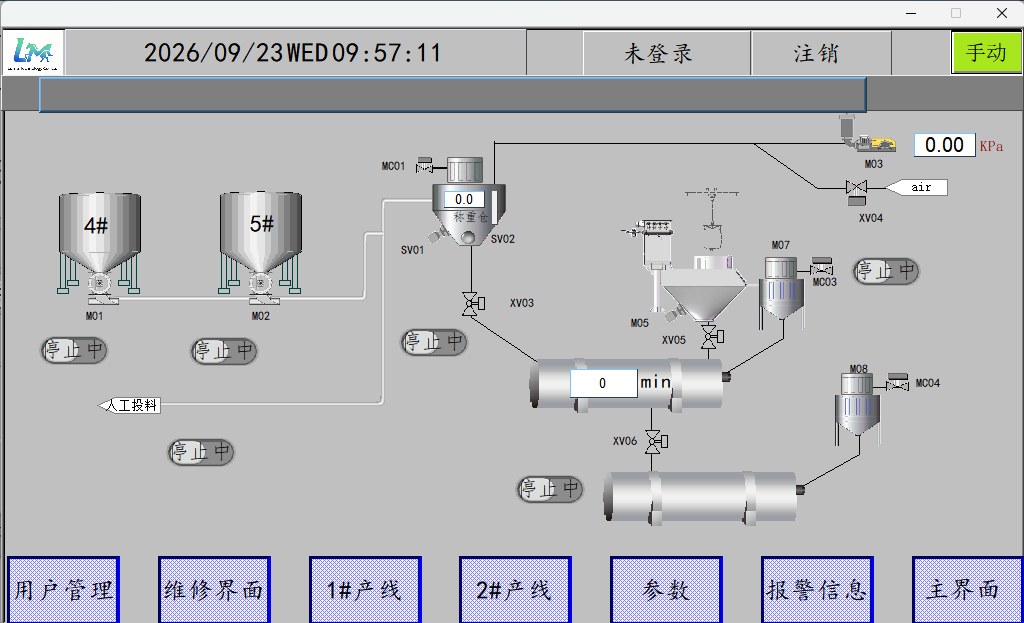Screen dimensions: 1024x623
Task: Click the red KPa unit label
Action: coord(991,146)
